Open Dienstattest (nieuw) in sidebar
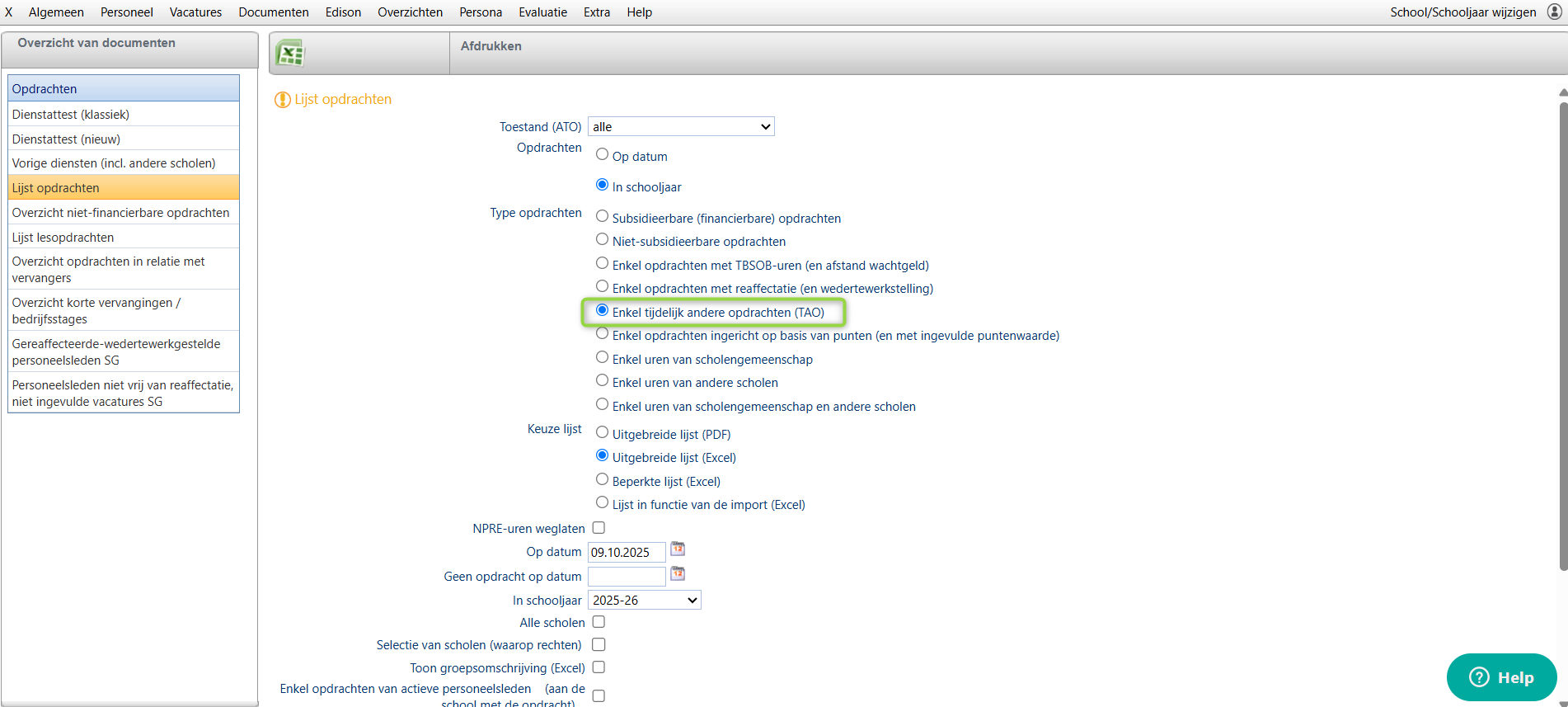The height and width of the screenshot is (707, 1568). (x=66, y=139)
